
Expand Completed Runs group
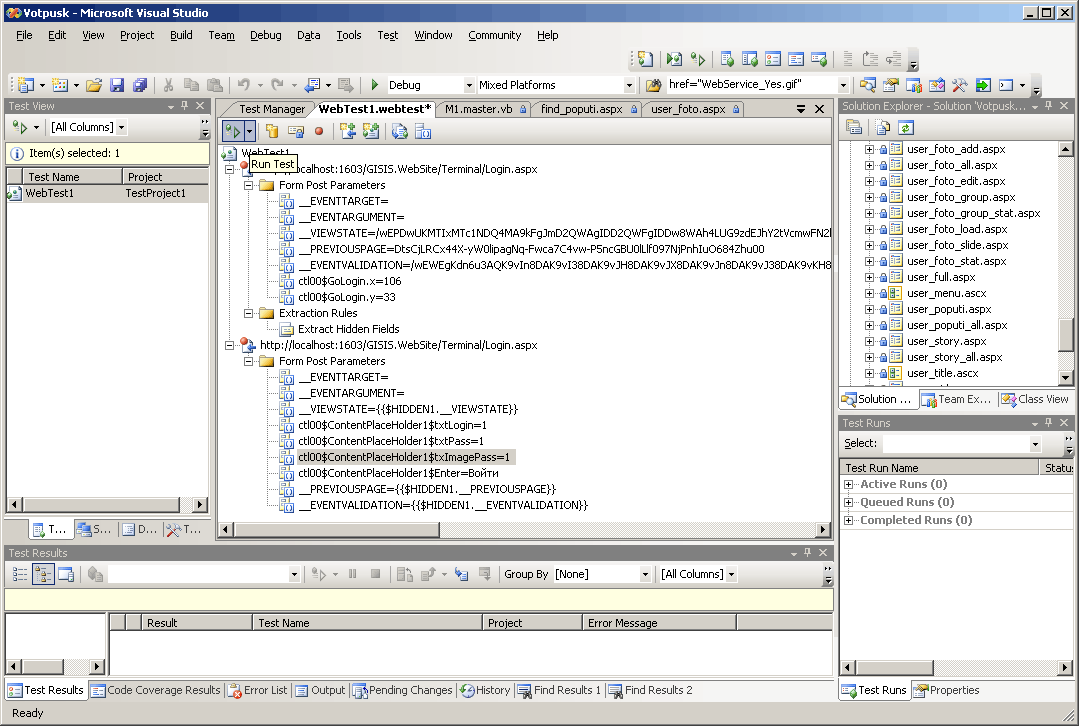point(848,520)
